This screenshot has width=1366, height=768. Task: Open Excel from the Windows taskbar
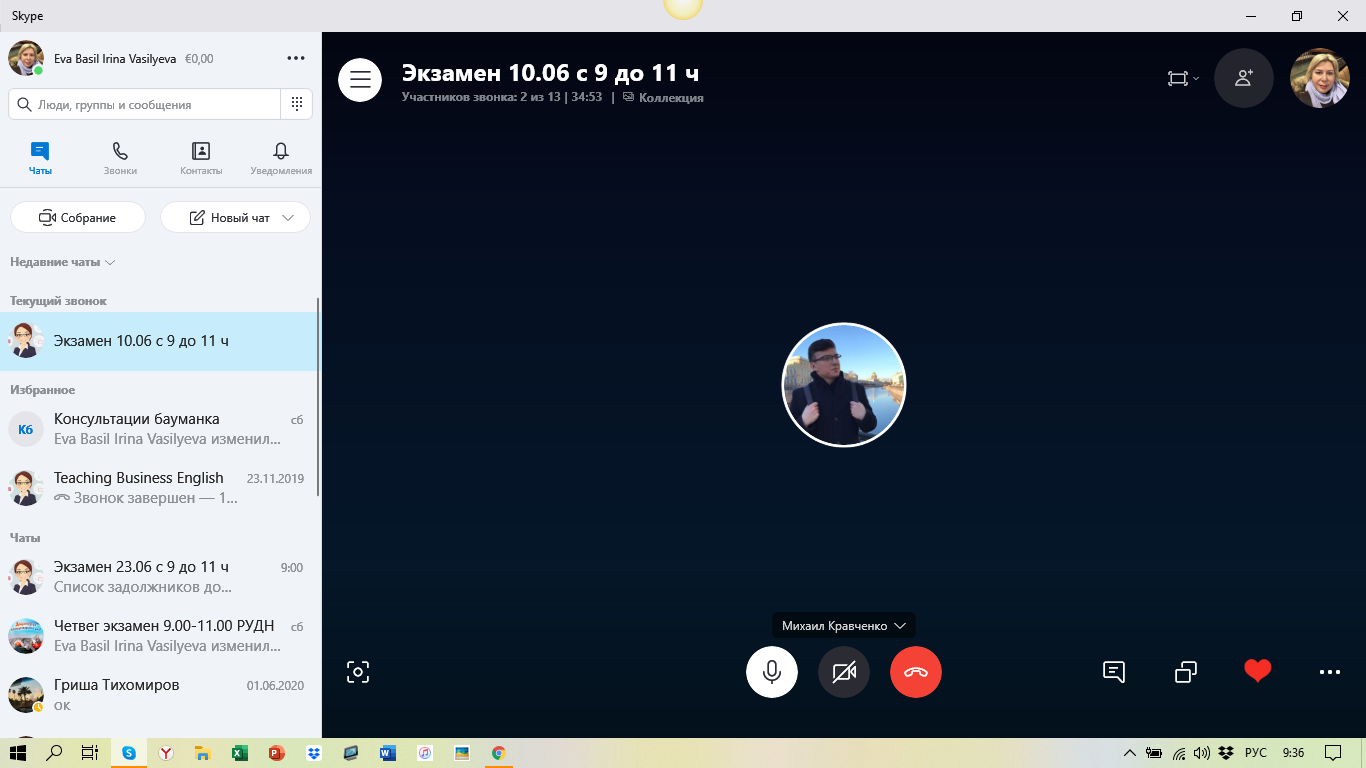tap(239, 753)
